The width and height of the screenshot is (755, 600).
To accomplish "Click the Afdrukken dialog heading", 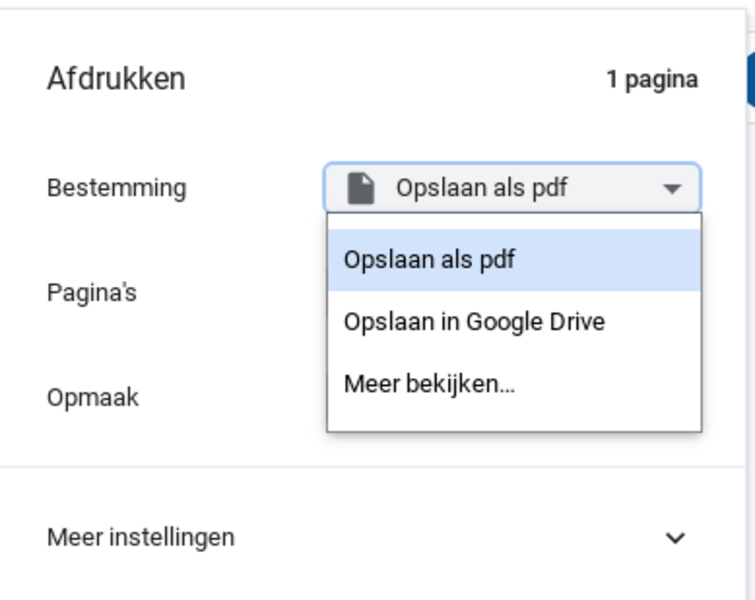I will coord(116,79).
